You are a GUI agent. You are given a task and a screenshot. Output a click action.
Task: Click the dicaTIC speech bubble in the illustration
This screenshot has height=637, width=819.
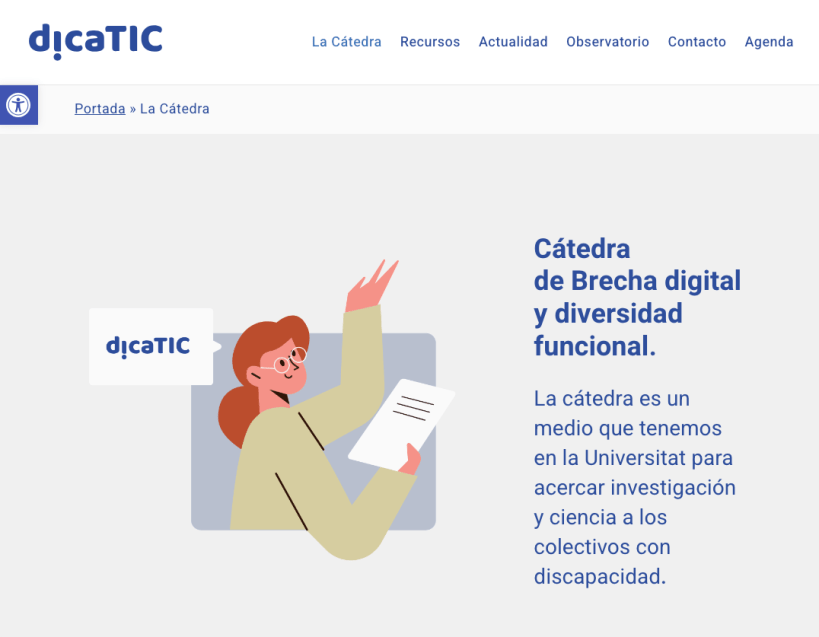150,346
